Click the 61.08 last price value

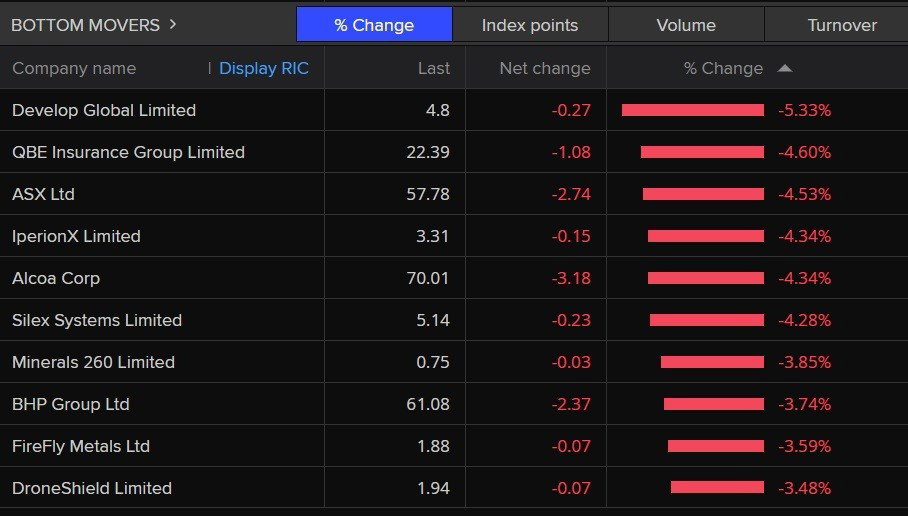coord(428,404)
